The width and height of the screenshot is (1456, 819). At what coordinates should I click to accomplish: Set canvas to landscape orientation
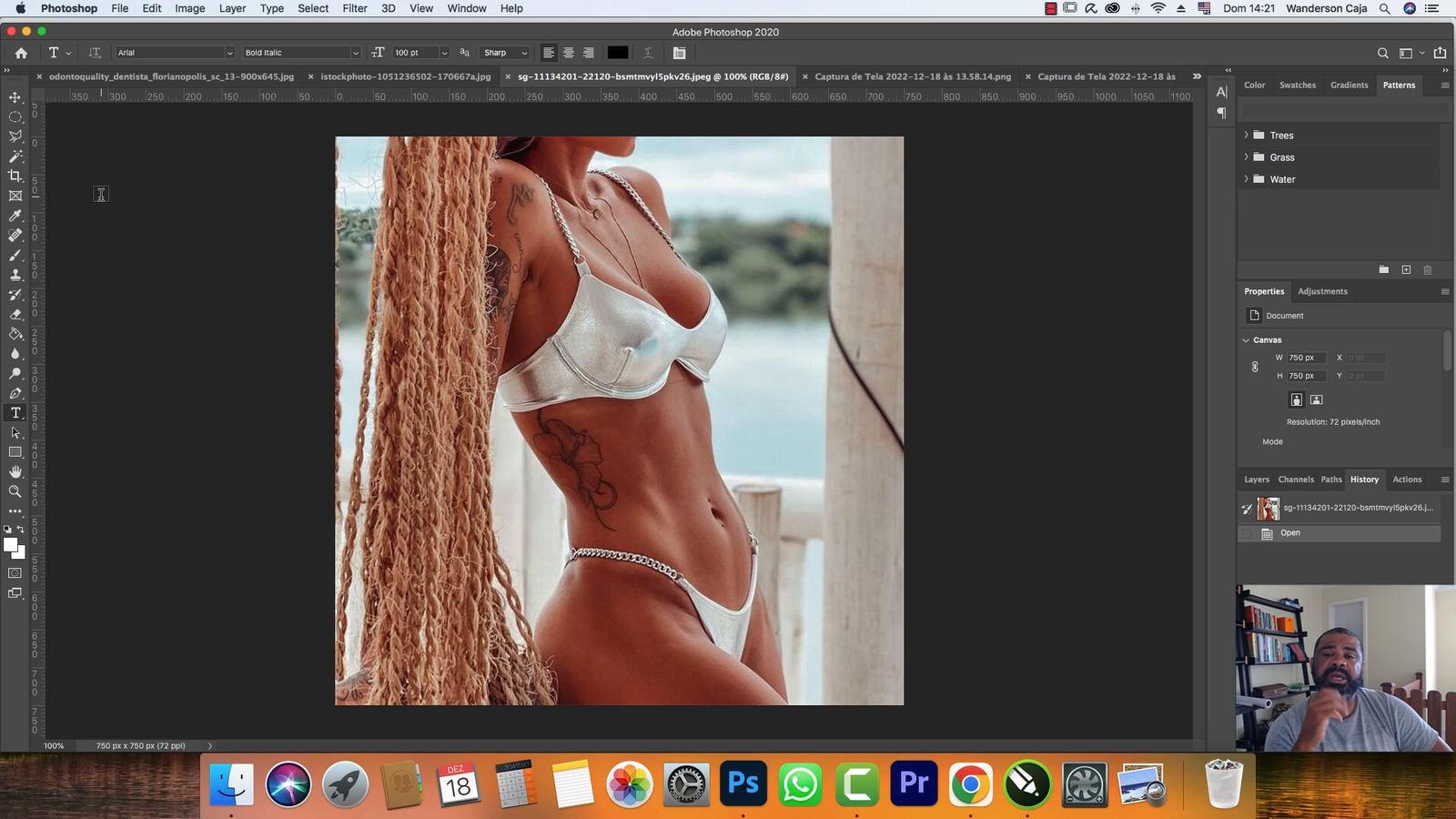coord(1317,399)
